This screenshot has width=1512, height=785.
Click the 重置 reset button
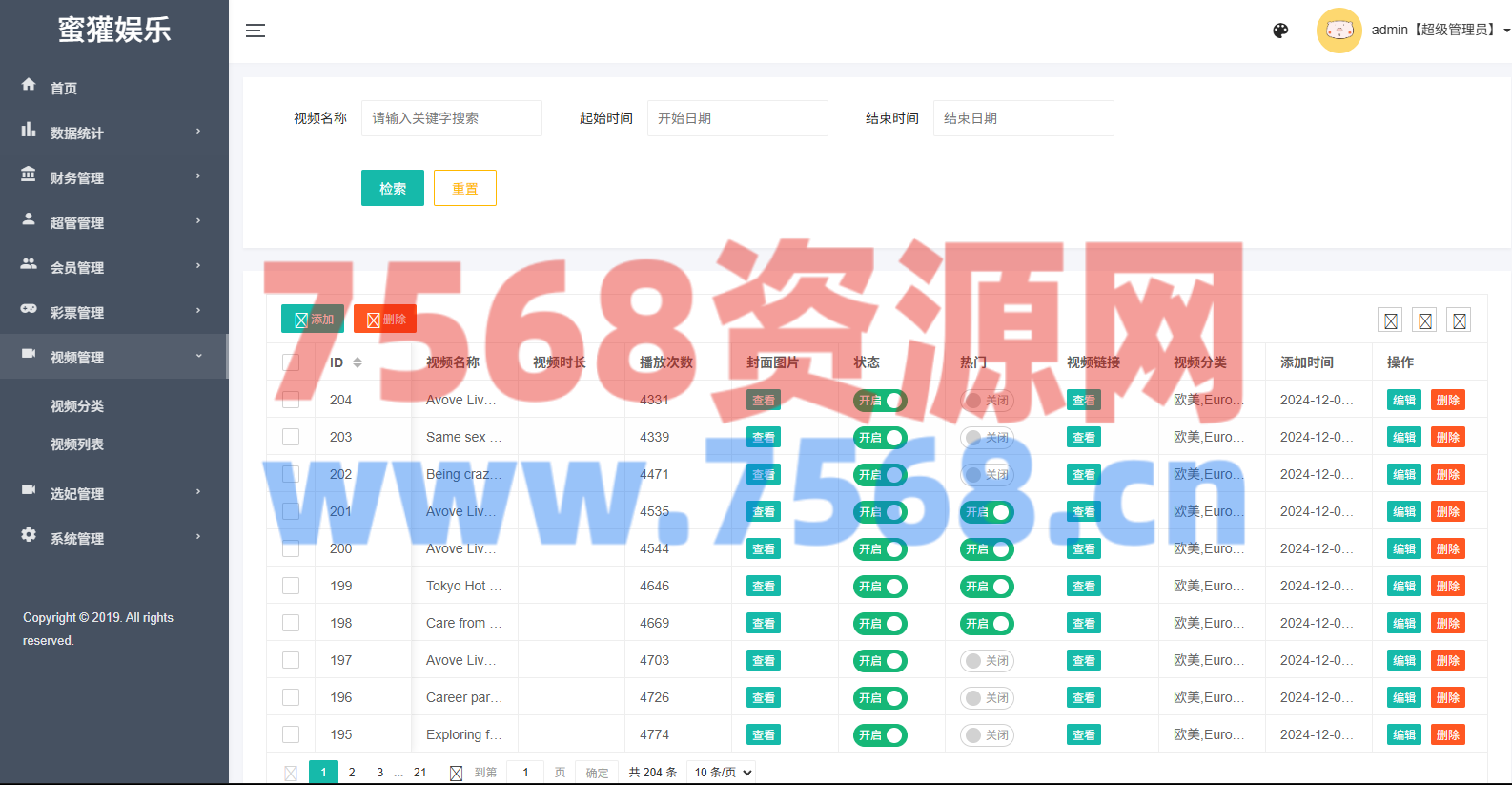[465, 188]
